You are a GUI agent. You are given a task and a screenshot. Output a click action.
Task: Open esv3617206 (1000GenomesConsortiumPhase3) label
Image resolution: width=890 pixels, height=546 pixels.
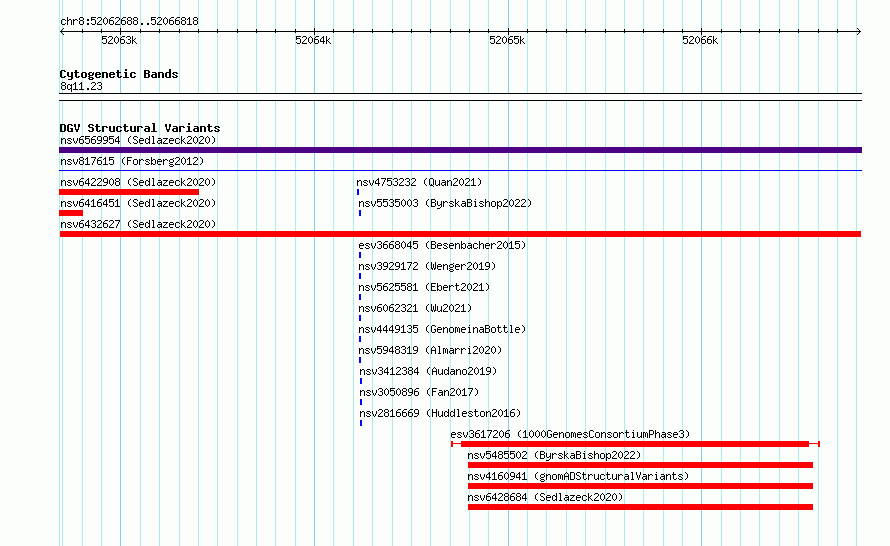click(x=570, y=434)
